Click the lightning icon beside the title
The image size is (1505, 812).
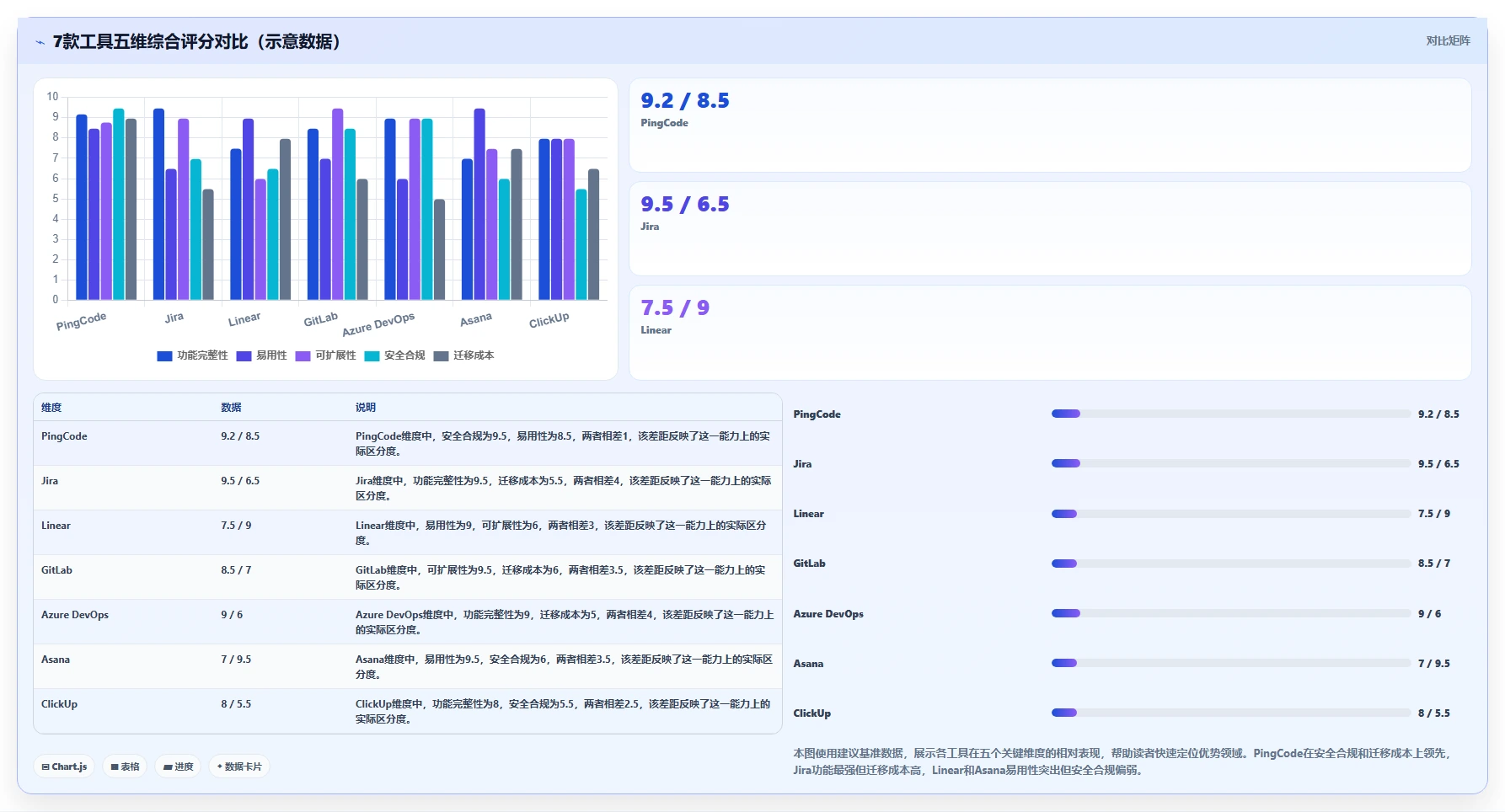click(40, 42)
